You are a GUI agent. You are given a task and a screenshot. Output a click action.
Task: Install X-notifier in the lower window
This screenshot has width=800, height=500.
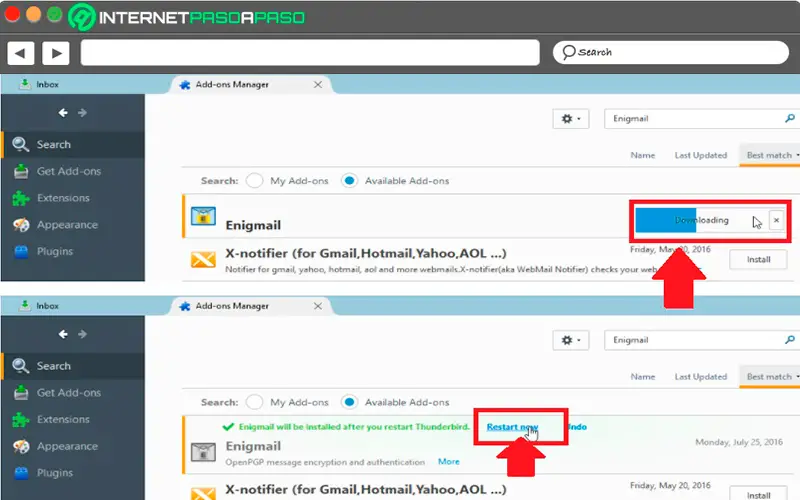(758, 494)
